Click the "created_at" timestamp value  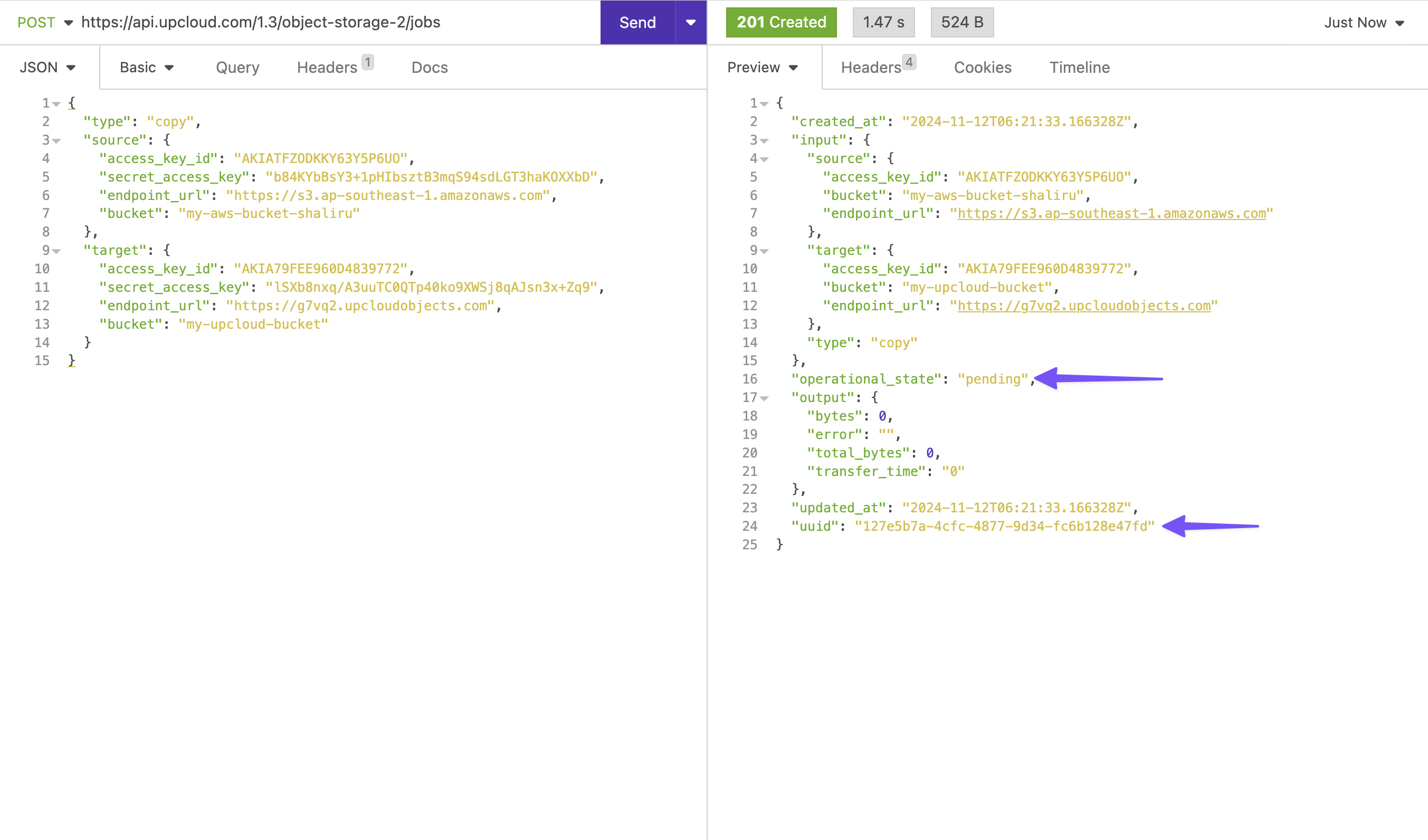1016,122
